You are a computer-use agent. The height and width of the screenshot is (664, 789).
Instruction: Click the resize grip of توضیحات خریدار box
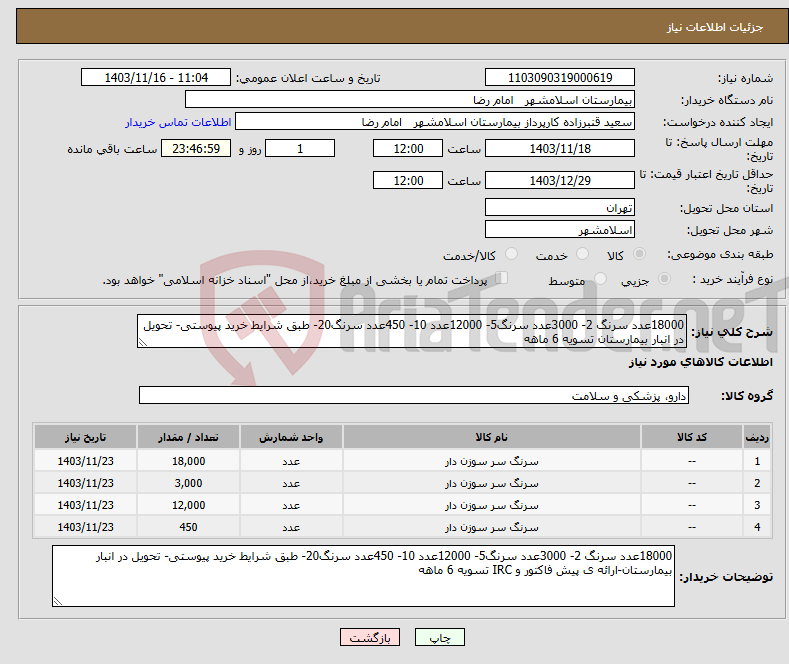[x=58, y=601]
